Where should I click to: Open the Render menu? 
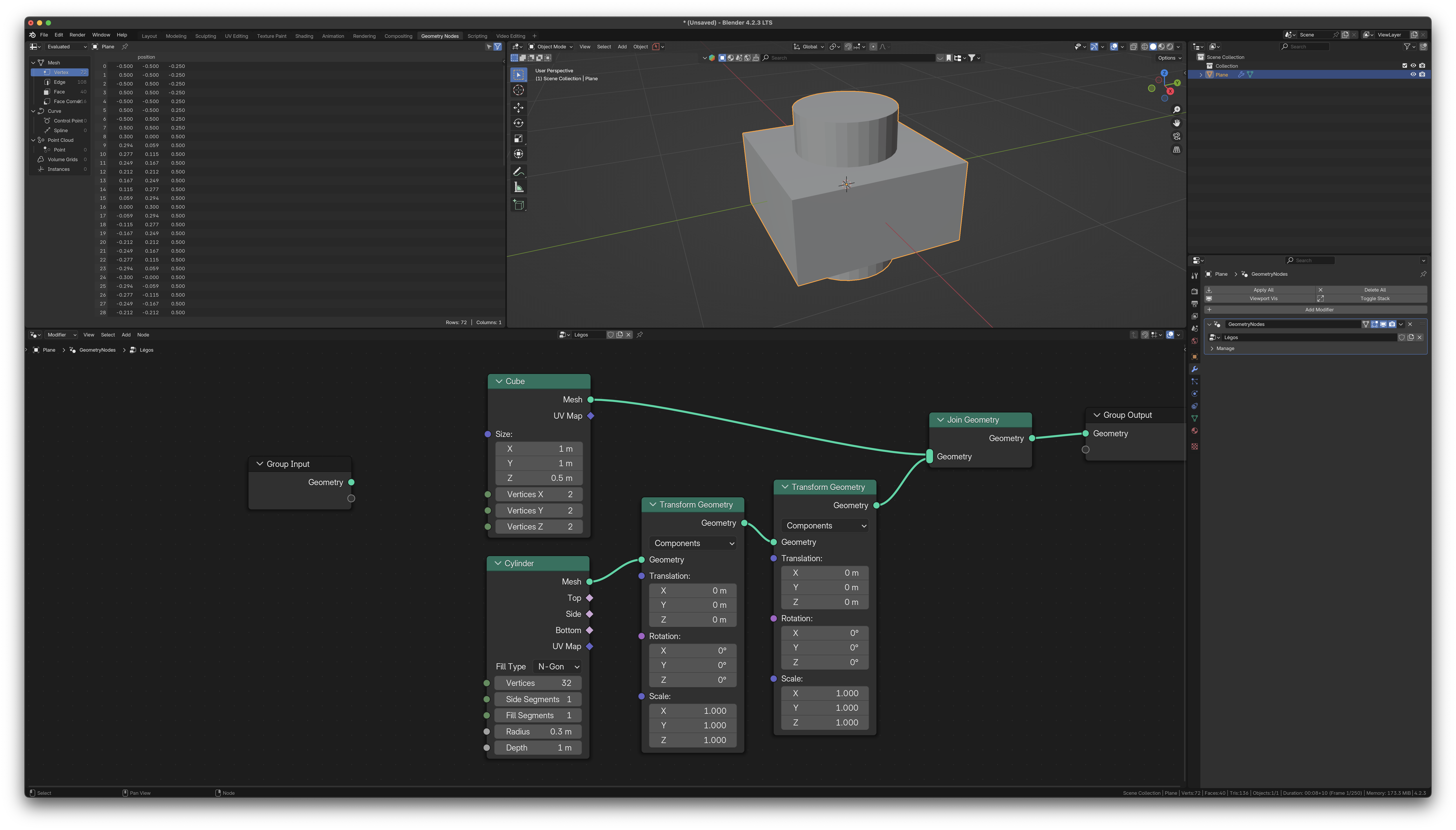coord(77,35)
